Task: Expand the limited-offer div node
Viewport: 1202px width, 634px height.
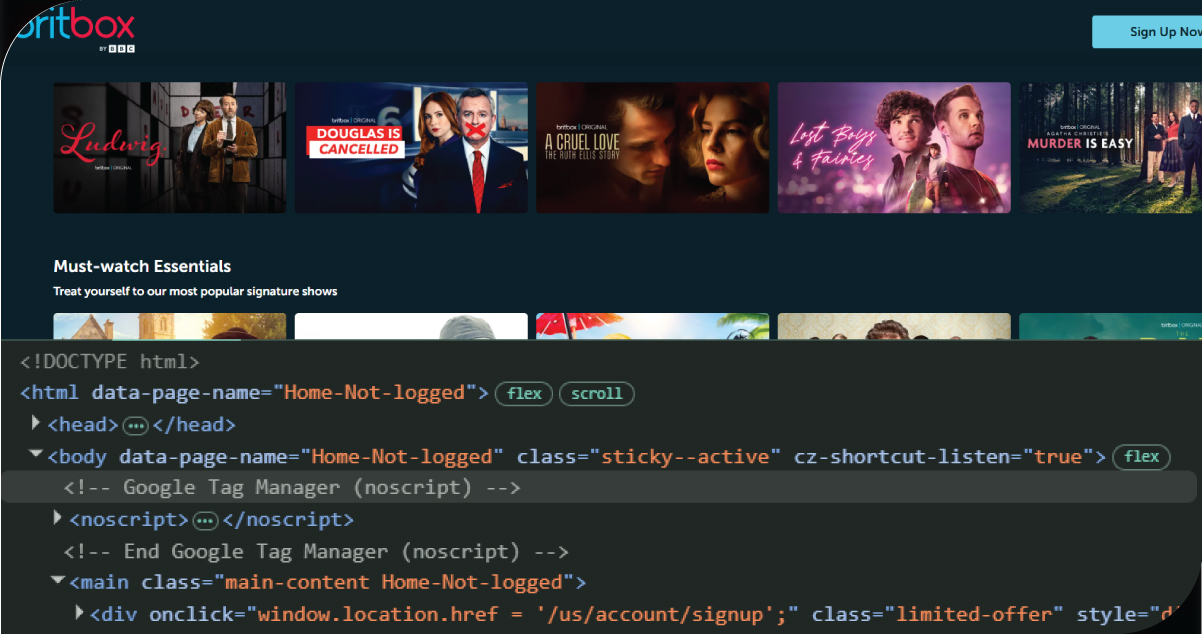Action: (80, 613)
